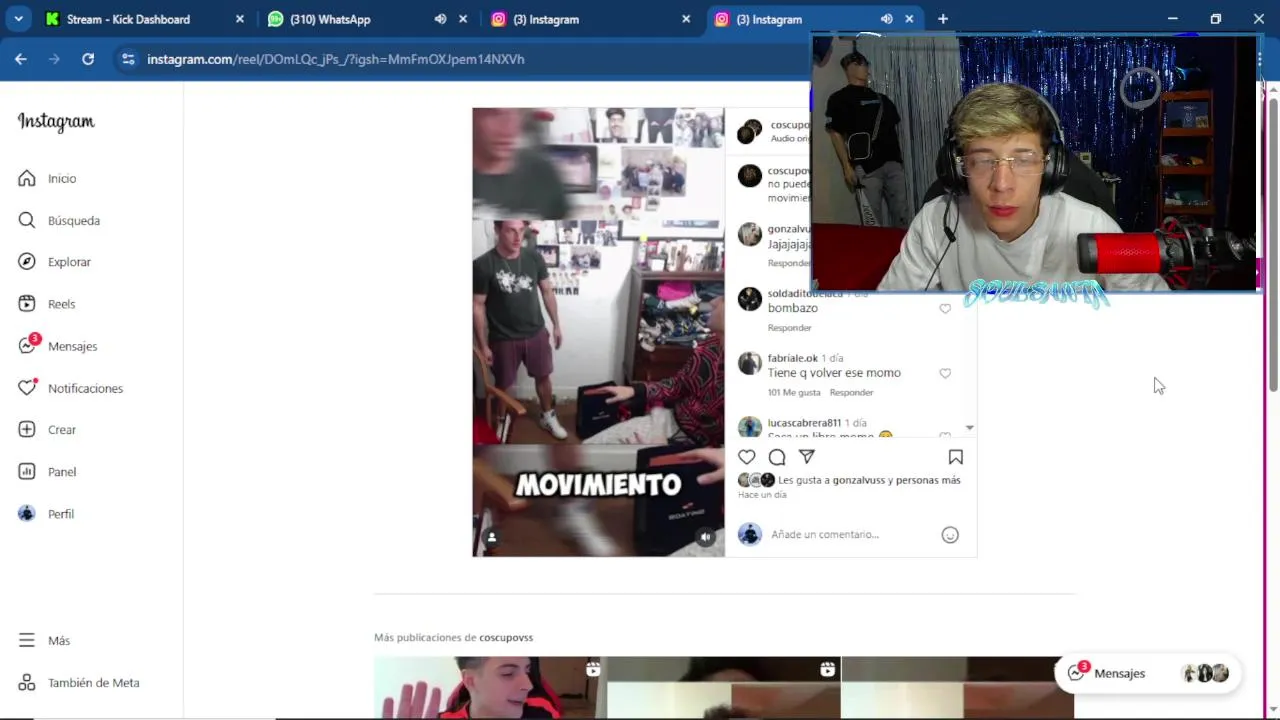The width and height of the screenshot is (1280, 720).
Task: Reload the current page
Action: [88, 59]
